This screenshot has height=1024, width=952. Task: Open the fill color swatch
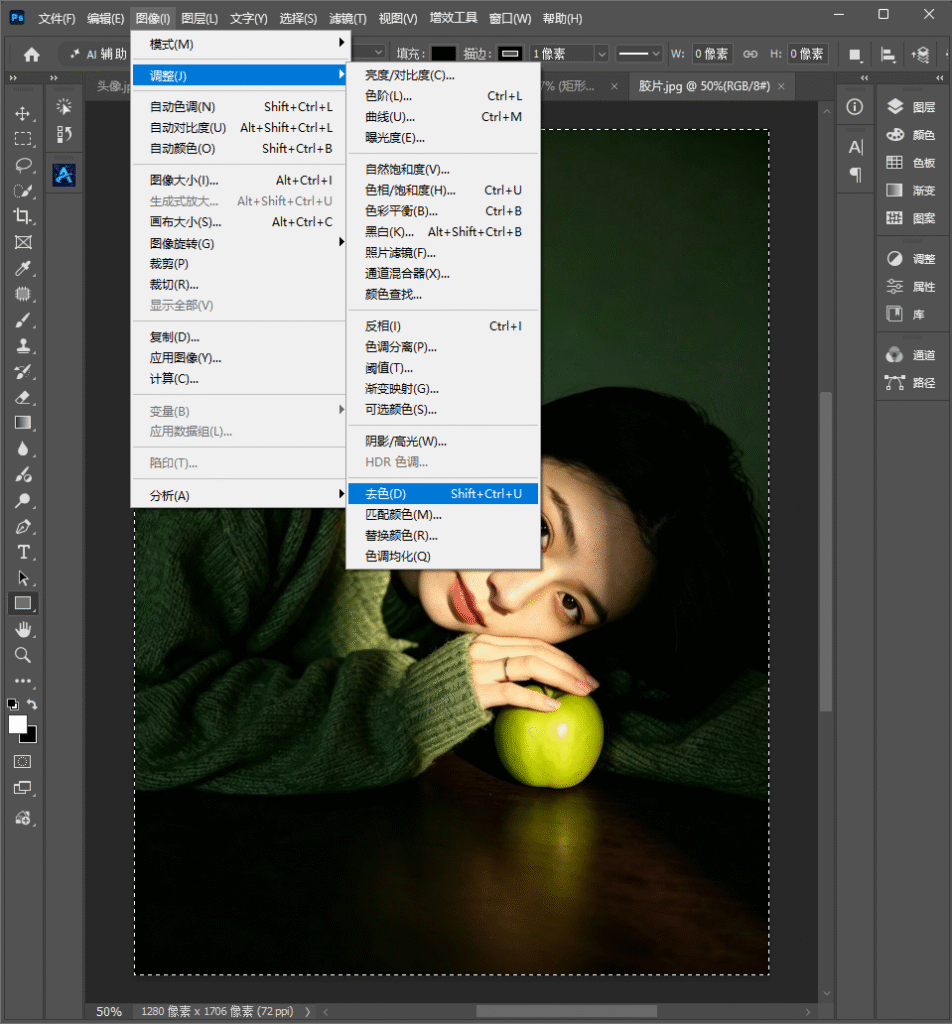(443, 54)
